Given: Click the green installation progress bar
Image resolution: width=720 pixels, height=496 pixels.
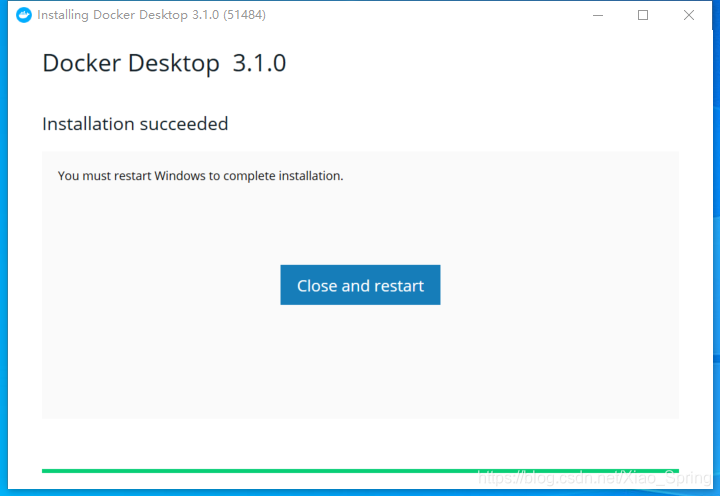Looking at the screenshot, I should point(360,471).
